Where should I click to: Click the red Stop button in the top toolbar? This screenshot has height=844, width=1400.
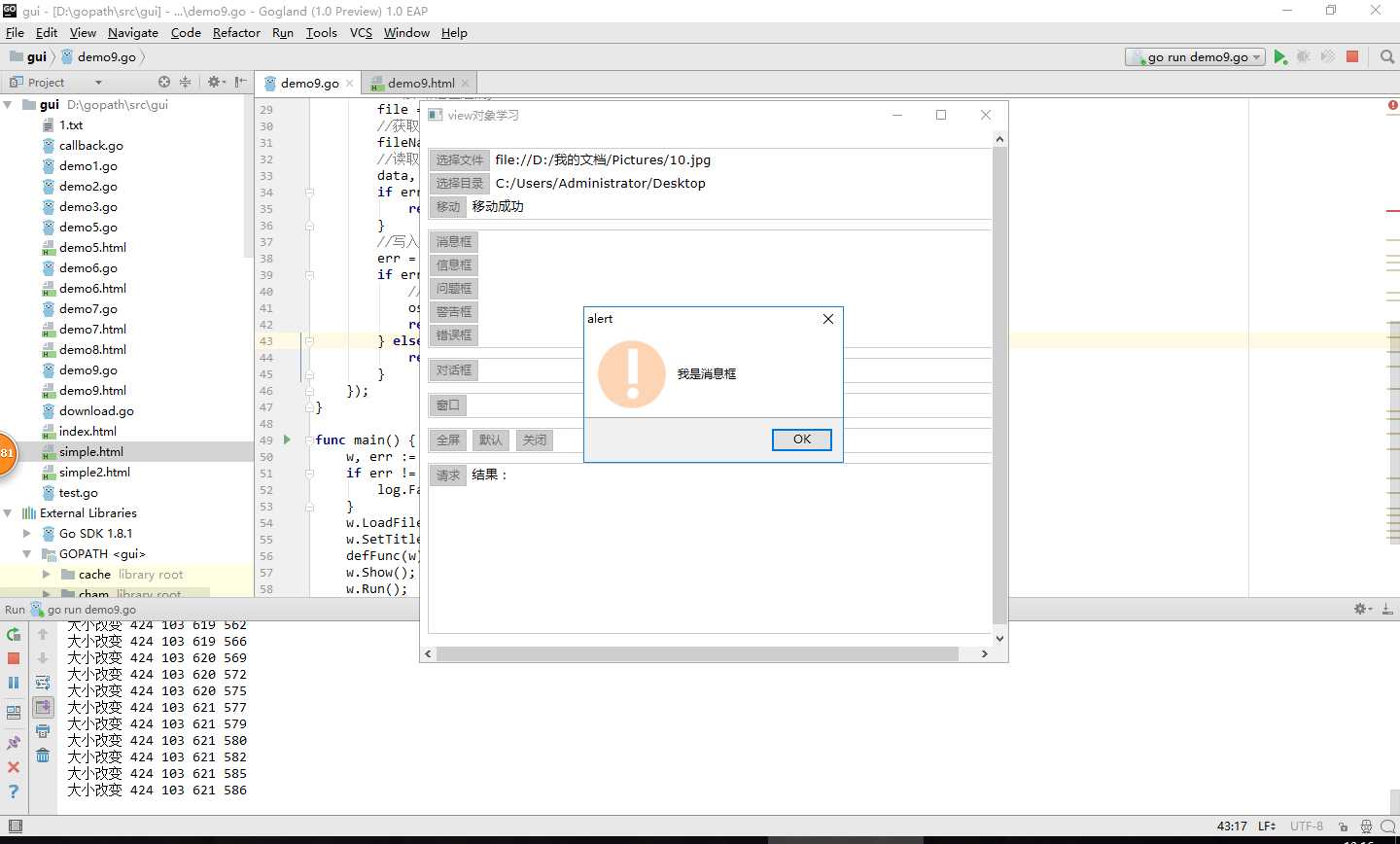[x=1352, y=56]
